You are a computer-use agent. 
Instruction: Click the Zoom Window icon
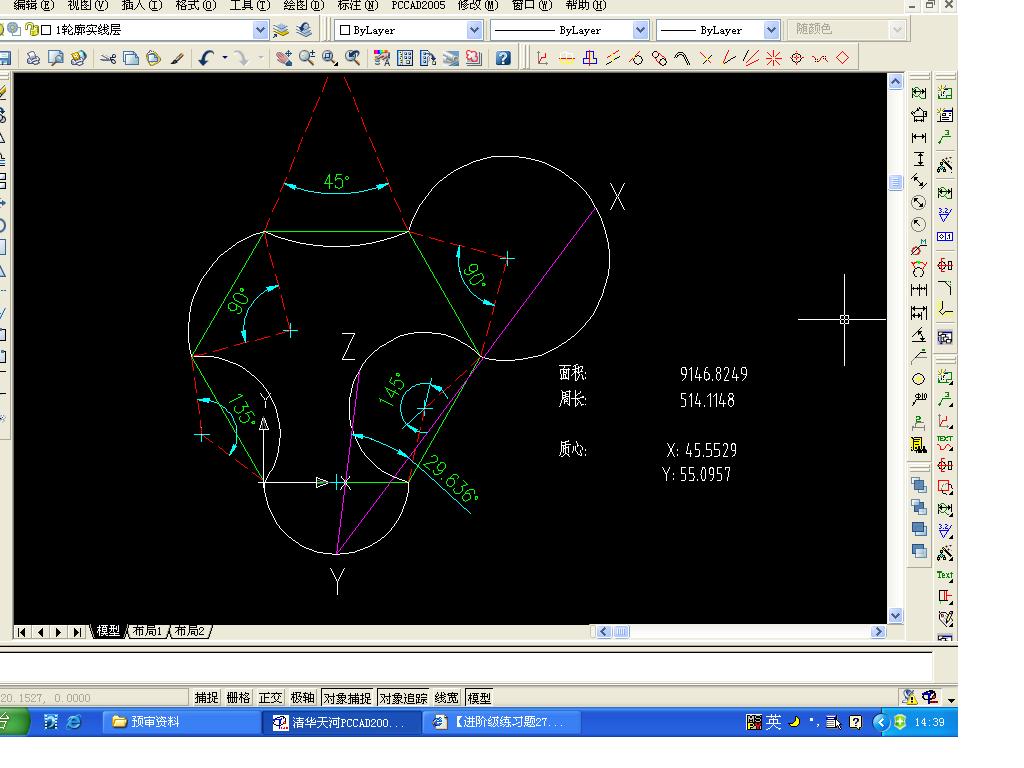click(x=330, y=59)
